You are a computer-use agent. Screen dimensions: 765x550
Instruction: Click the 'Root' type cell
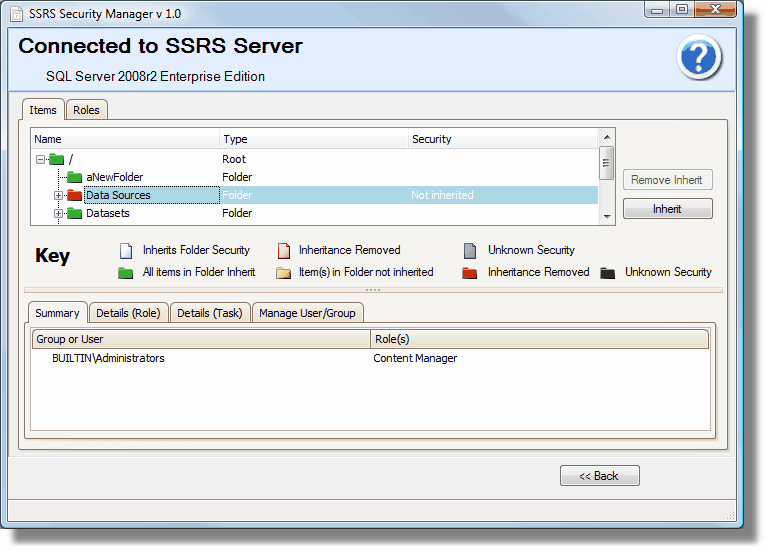point(234,159)
